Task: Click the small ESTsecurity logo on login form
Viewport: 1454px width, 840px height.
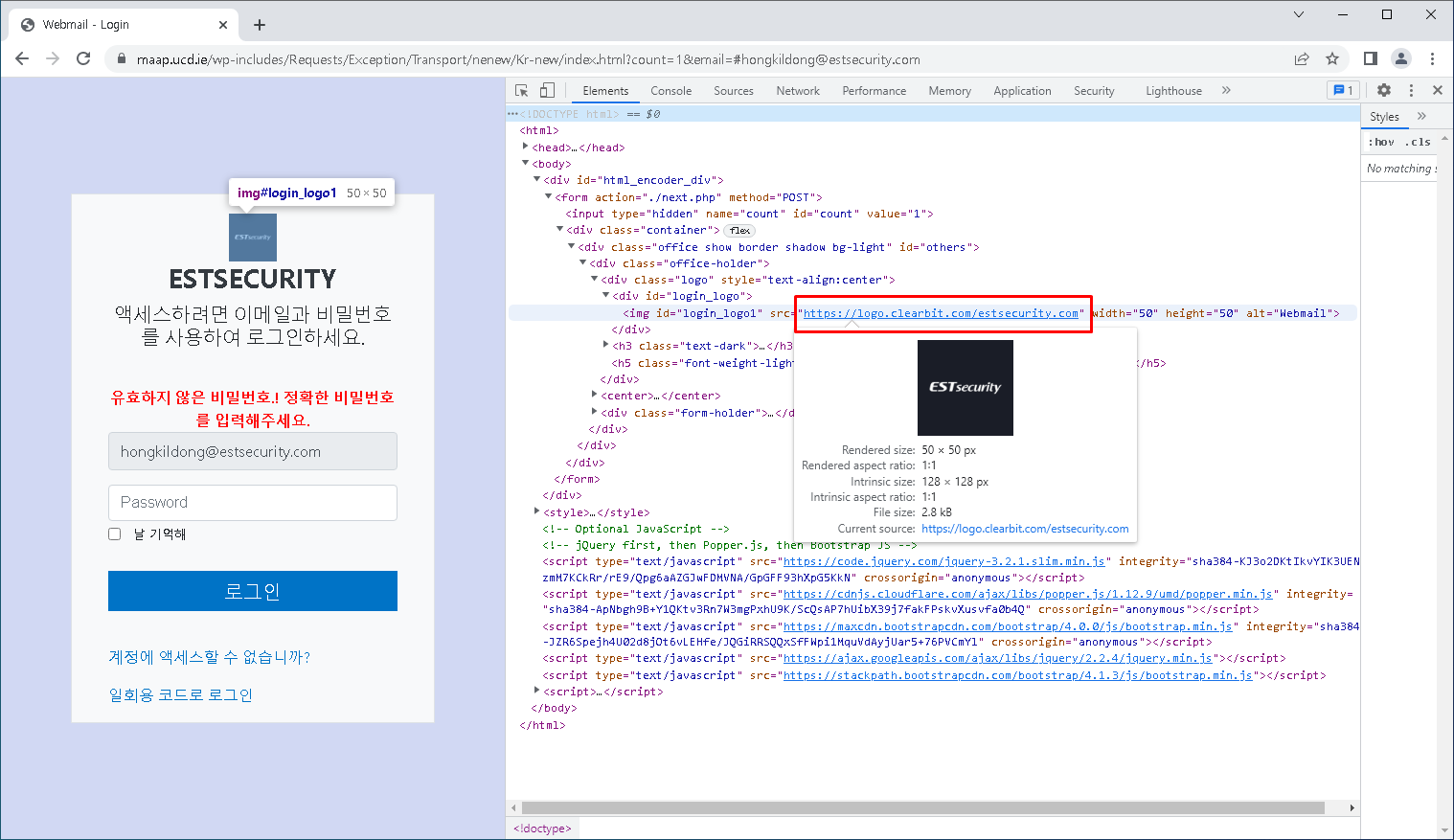Action: [x=253, y=238]
